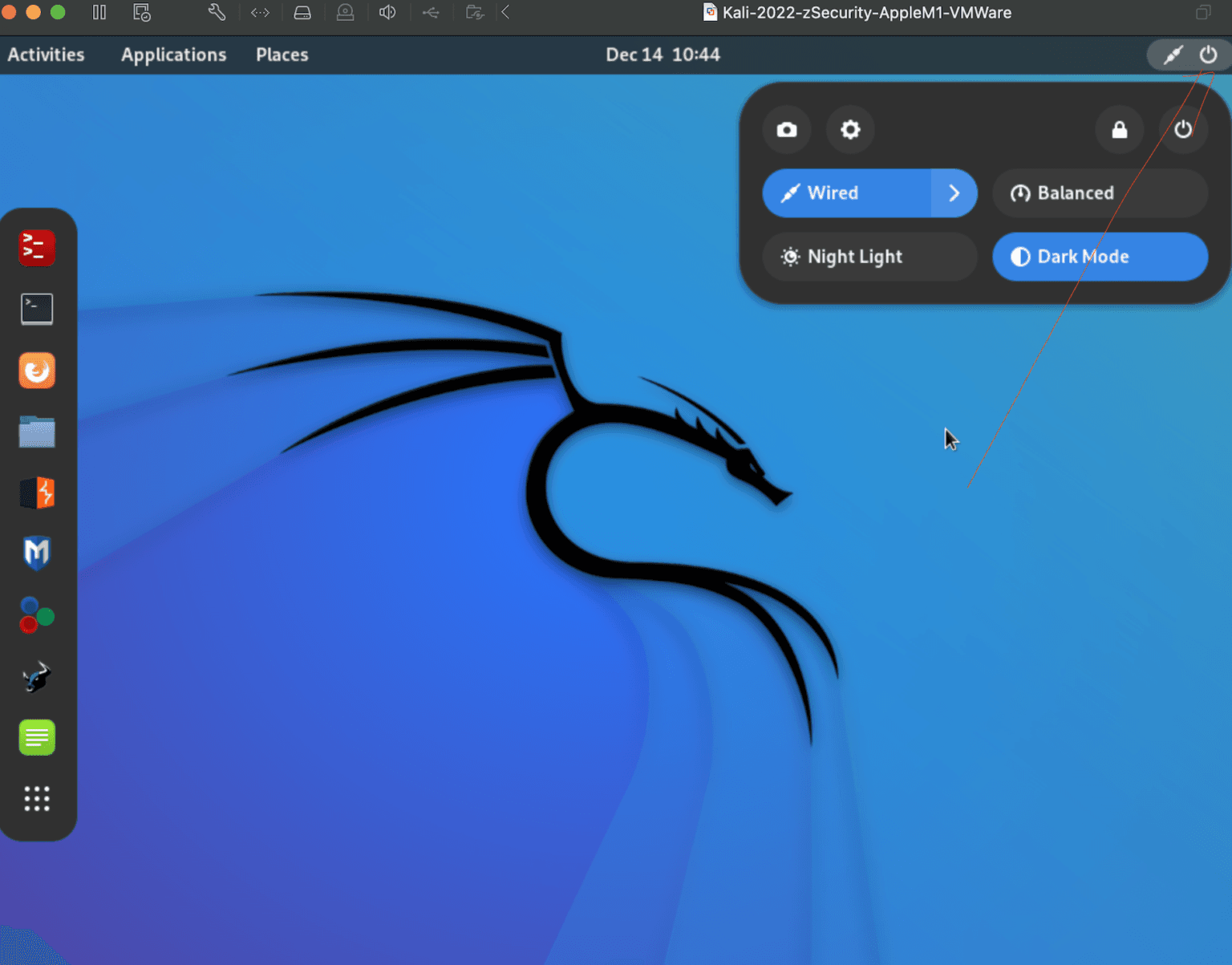The width and height of the screenshot is (1232, 965).
Task: Enable Night Light mode
Action: [869, 257]
